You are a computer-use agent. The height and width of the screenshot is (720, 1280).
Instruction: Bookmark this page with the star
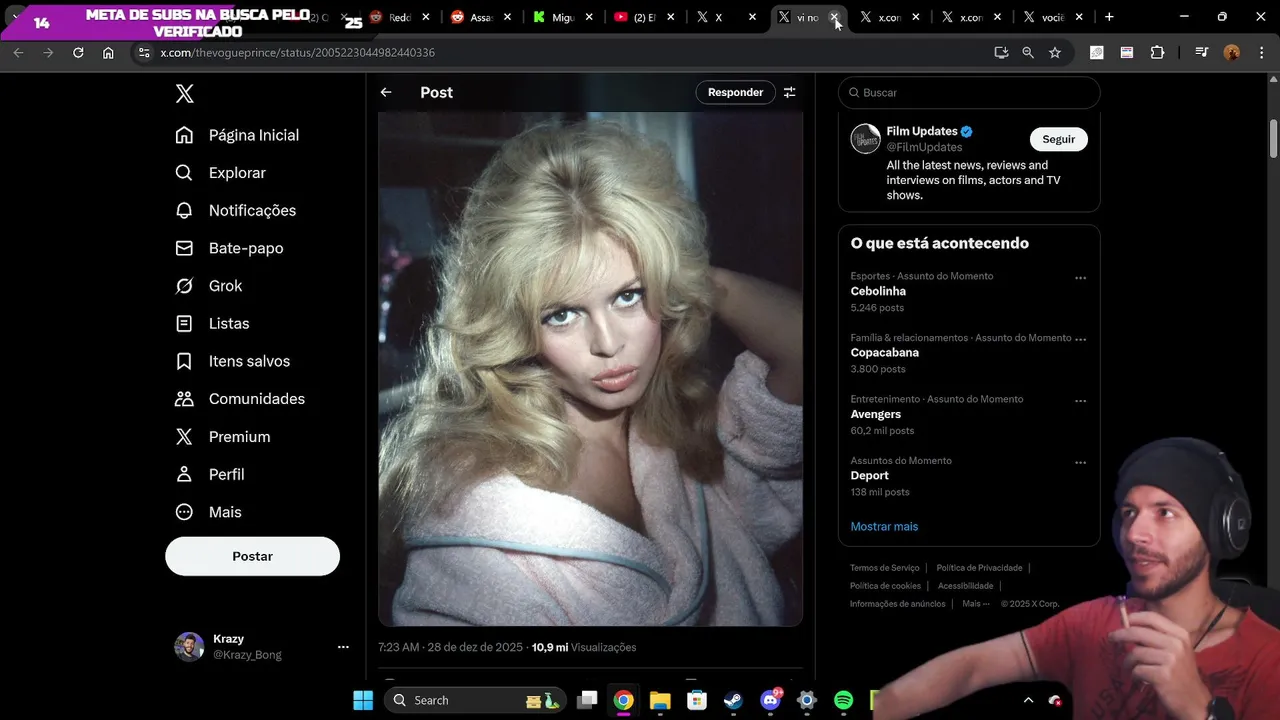pyautogui.click(x=1055, y=52)
